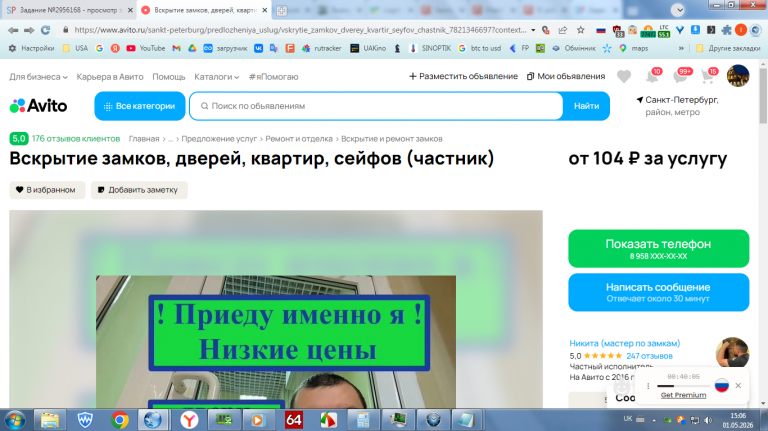Switch to the Задание №2956168 tab
This screenshot has height=431, width=768.
click(69, 10)
